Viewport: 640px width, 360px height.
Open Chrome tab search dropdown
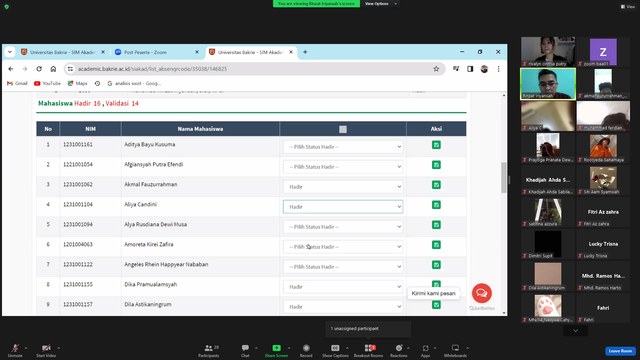click(10, 52)
